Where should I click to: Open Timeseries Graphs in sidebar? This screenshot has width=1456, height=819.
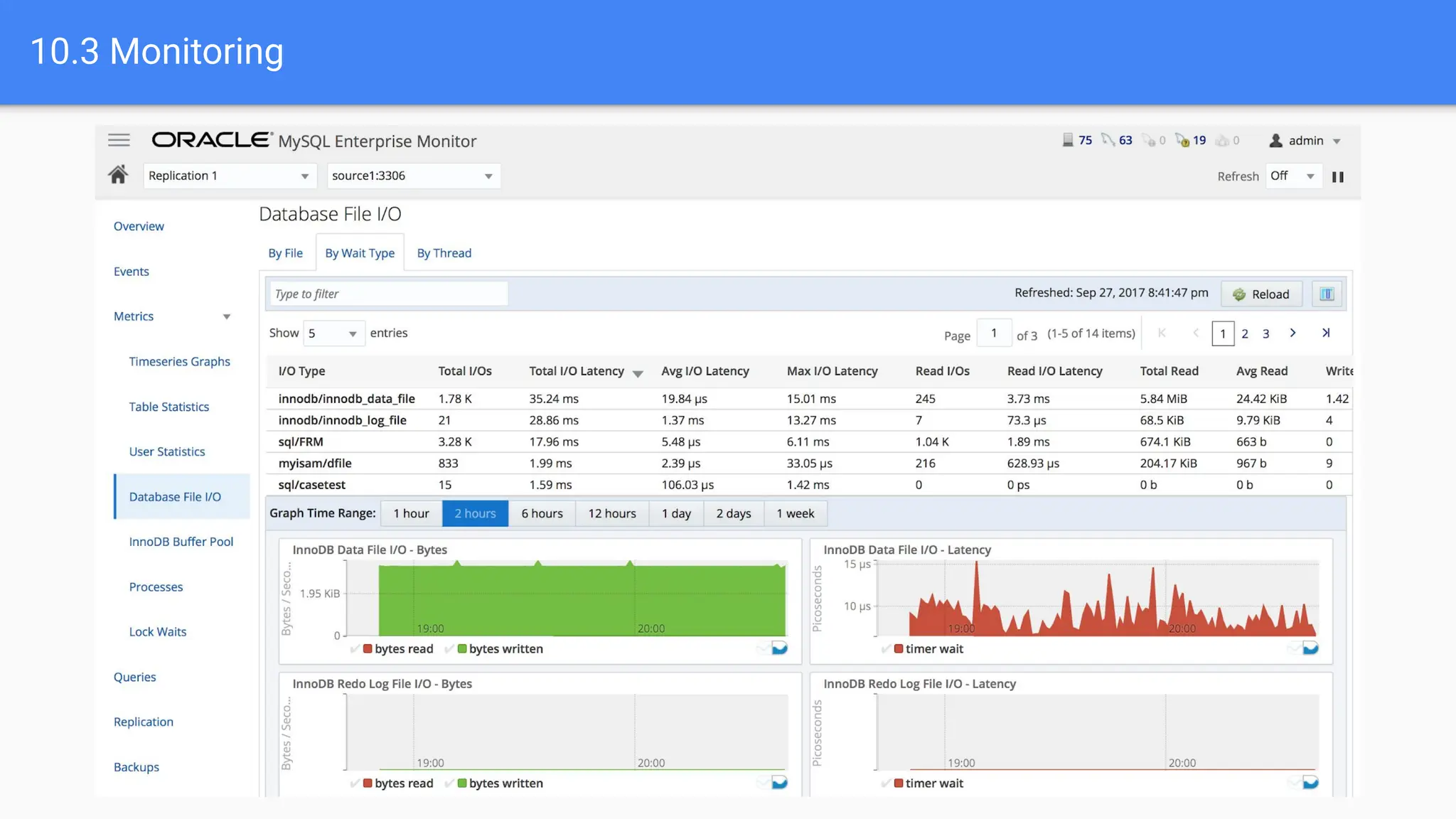click(x=180, y=361)
